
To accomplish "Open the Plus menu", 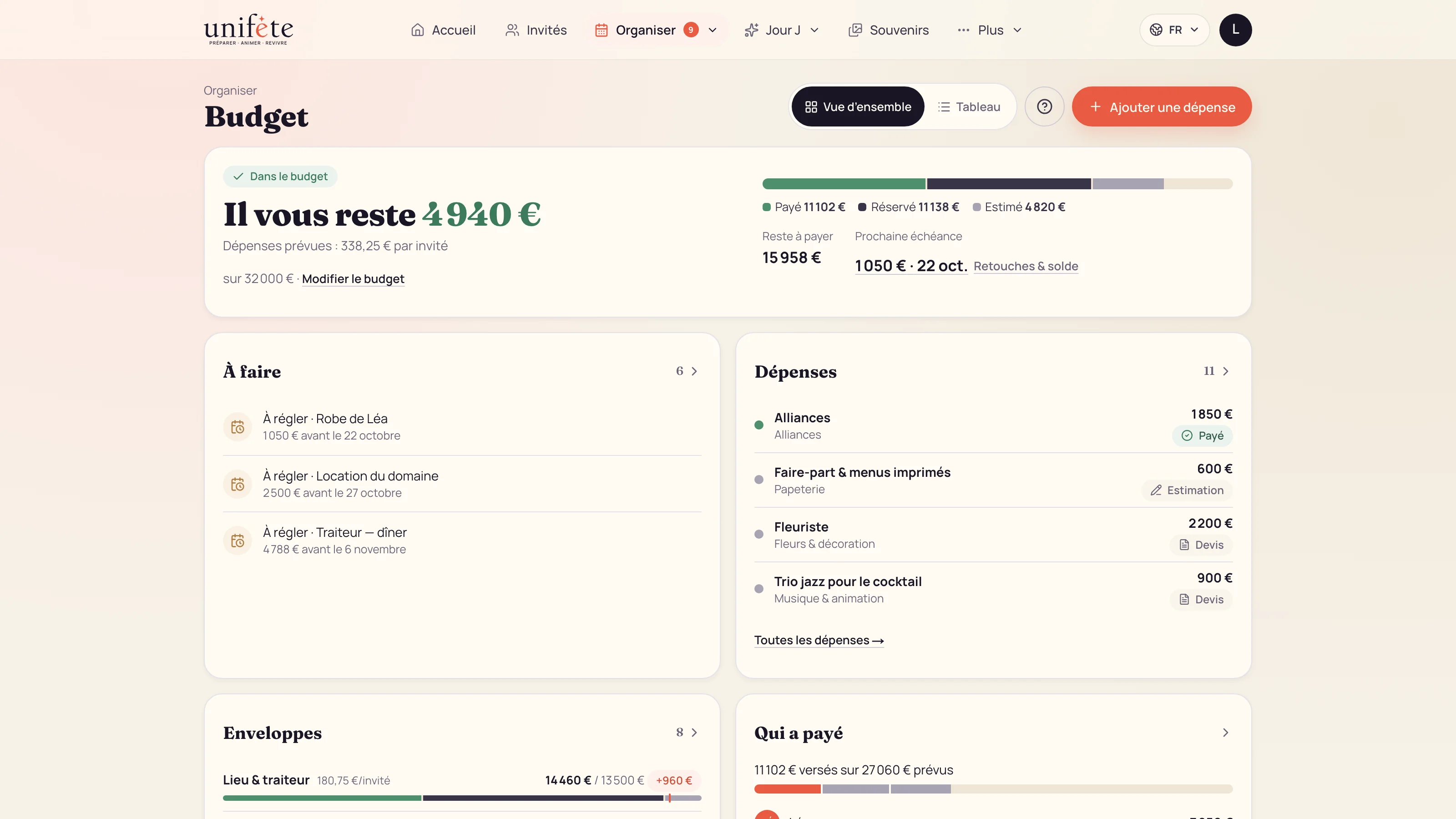I will pyautogui.click(x=989, y=30).
